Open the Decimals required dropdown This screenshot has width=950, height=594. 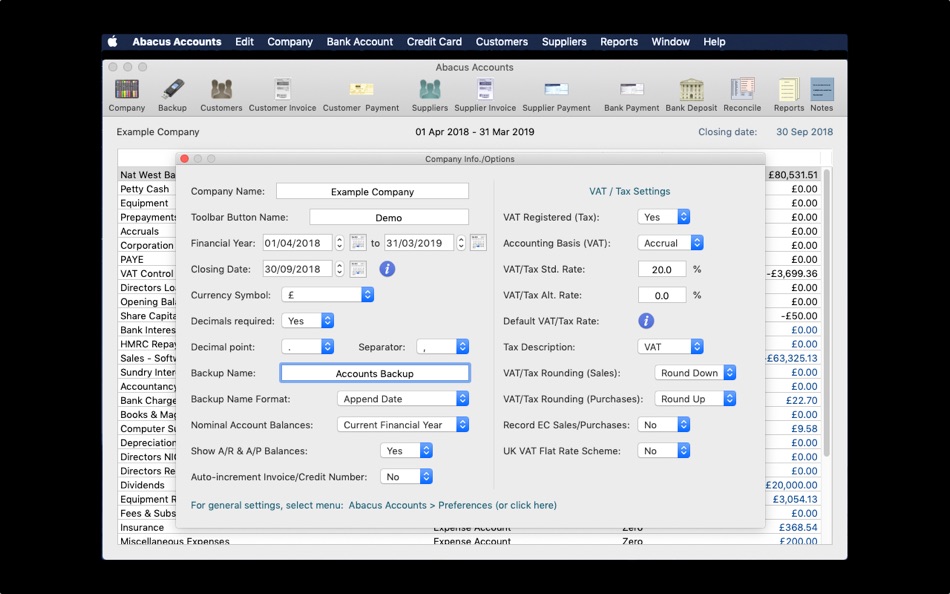(308, 321)
